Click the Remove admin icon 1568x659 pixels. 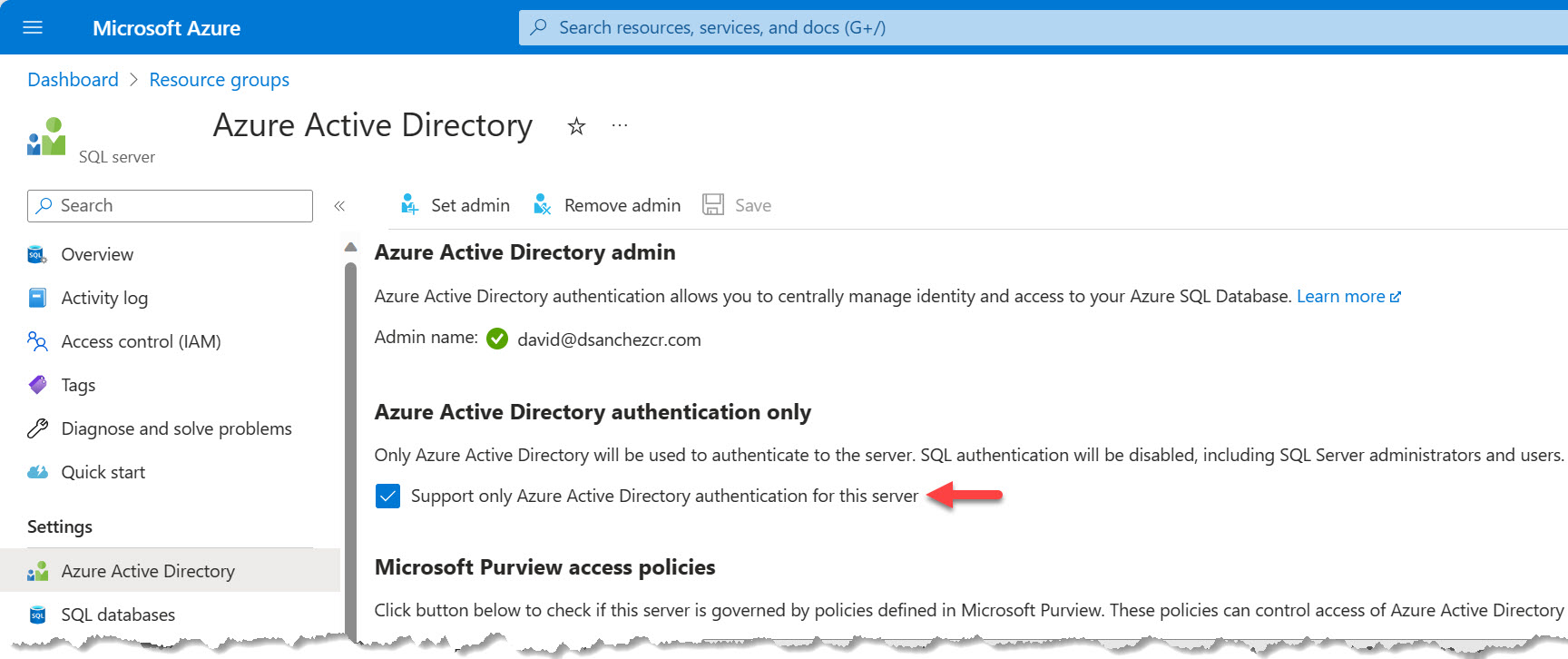click(543, 205)
